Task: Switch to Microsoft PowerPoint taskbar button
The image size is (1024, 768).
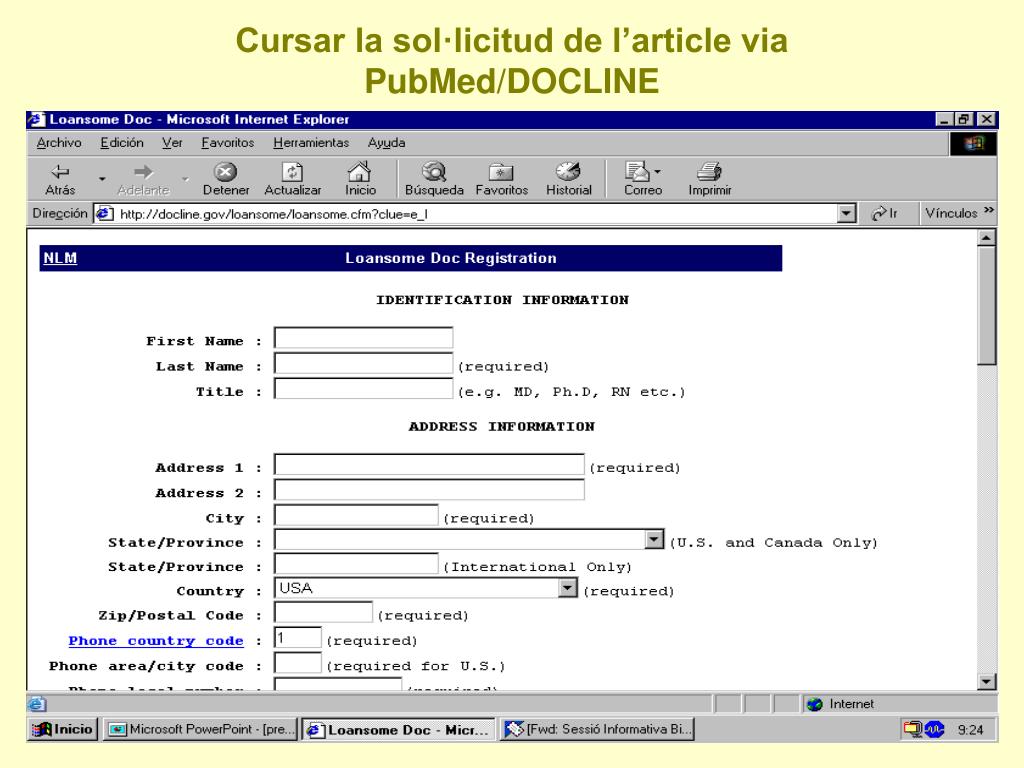Action: [x=201, y=729]
